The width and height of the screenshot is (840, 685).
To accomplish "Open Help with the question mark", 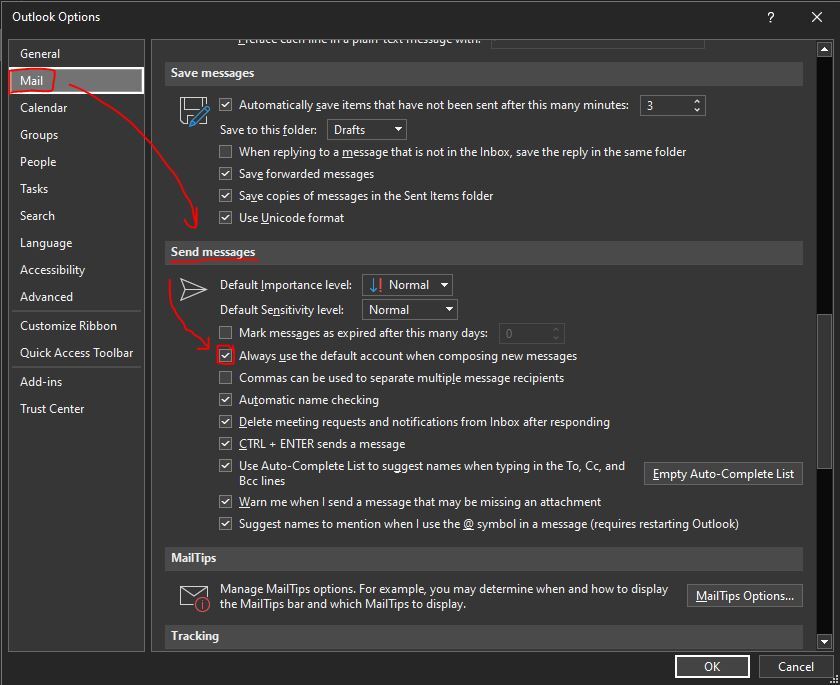I will pos(770,18).
